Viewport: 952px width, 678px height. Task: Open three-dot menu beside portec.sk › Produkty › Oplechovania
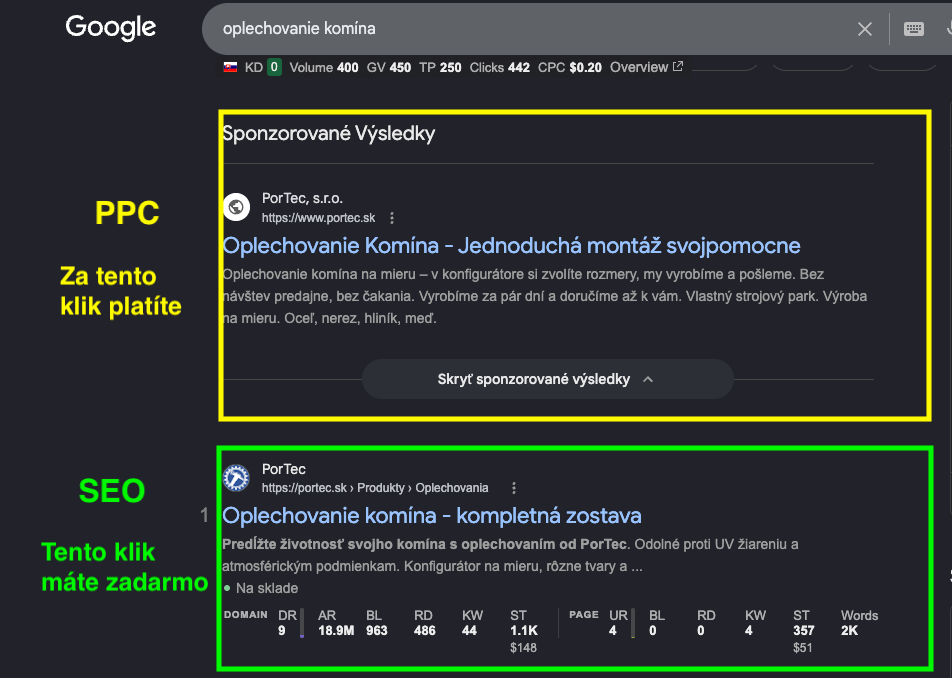pyautogui.click(x=514, y=488)
